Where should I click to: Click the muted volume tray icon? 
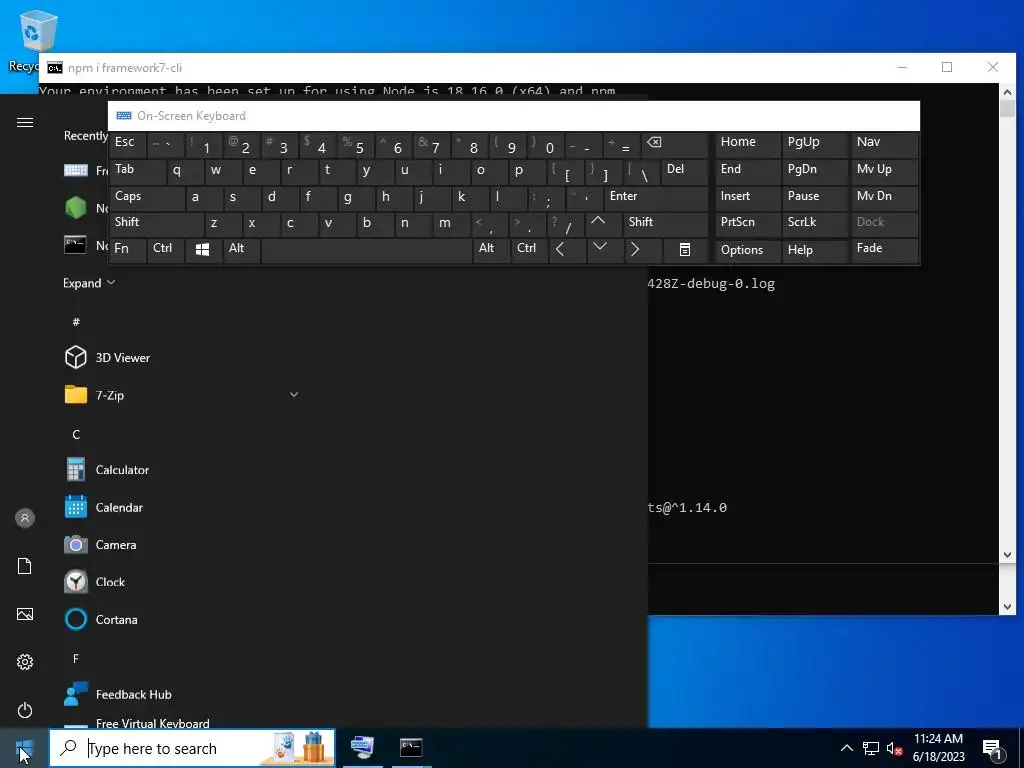coord(894,748)
